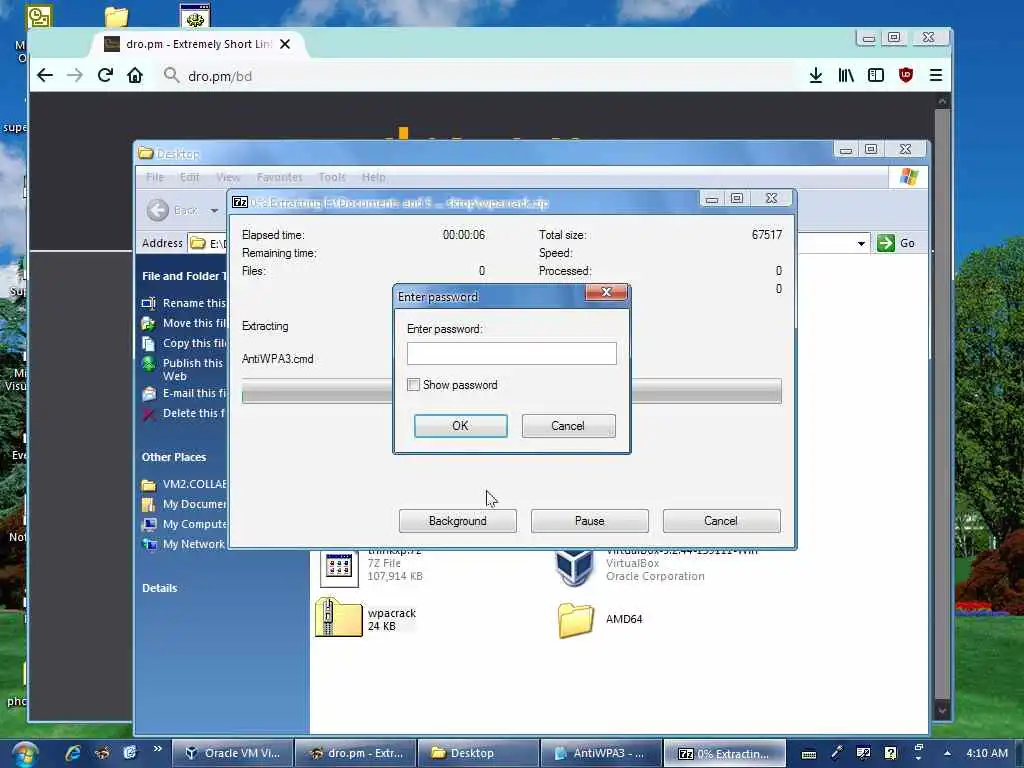1024x768 pixels.
Task: Click the browser forward arrow
Action: [x=74, y=76]
